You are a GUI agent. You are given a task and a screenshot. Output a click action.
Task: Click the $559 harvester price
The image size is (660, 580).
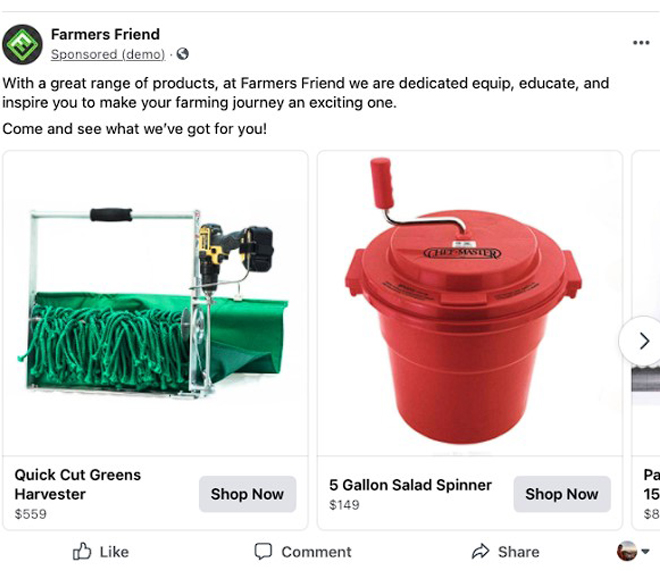tap(30, 514)
